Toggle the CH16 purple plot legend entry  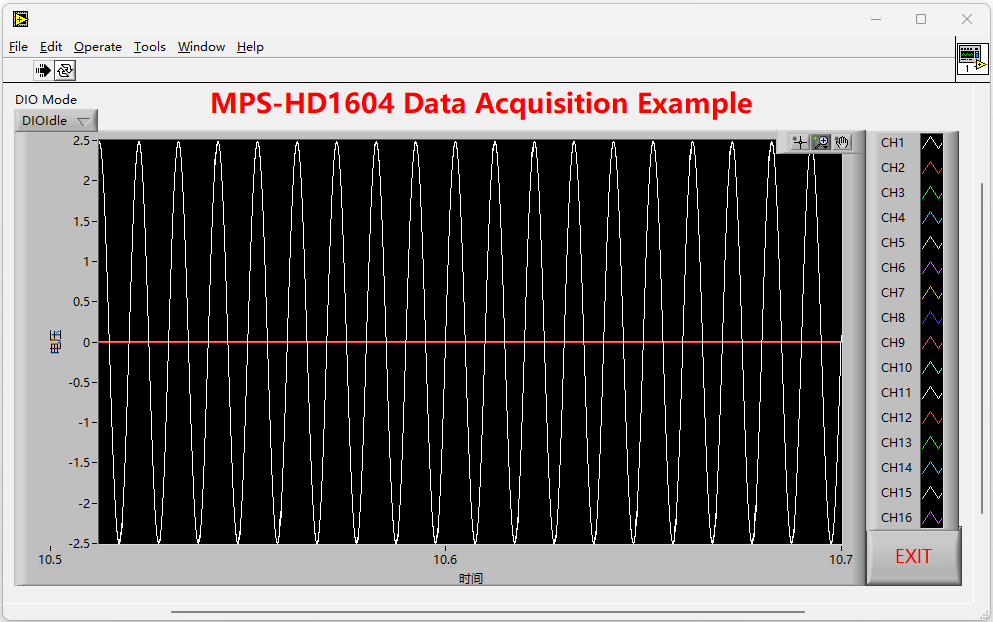(x=931, y=518)
